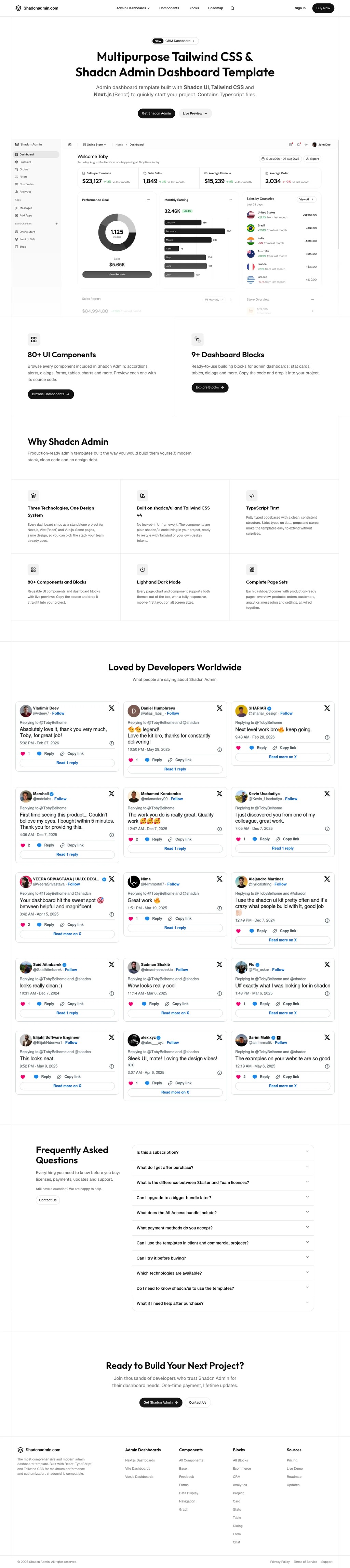
Task: Expand 'What payment methods do you accept?'
Action: 223,1227
